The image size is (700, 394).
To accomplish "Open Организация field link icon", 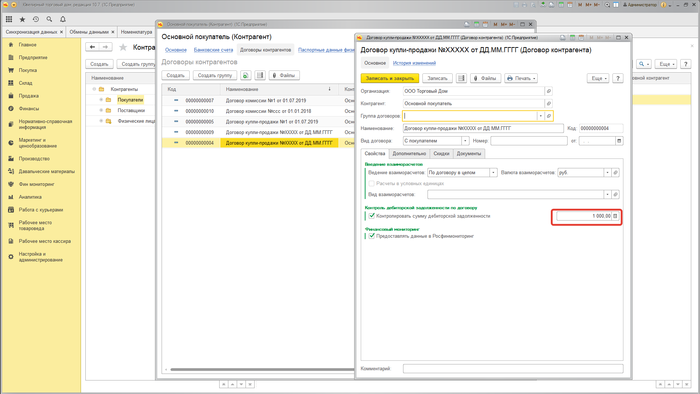I will pos(549,91).
